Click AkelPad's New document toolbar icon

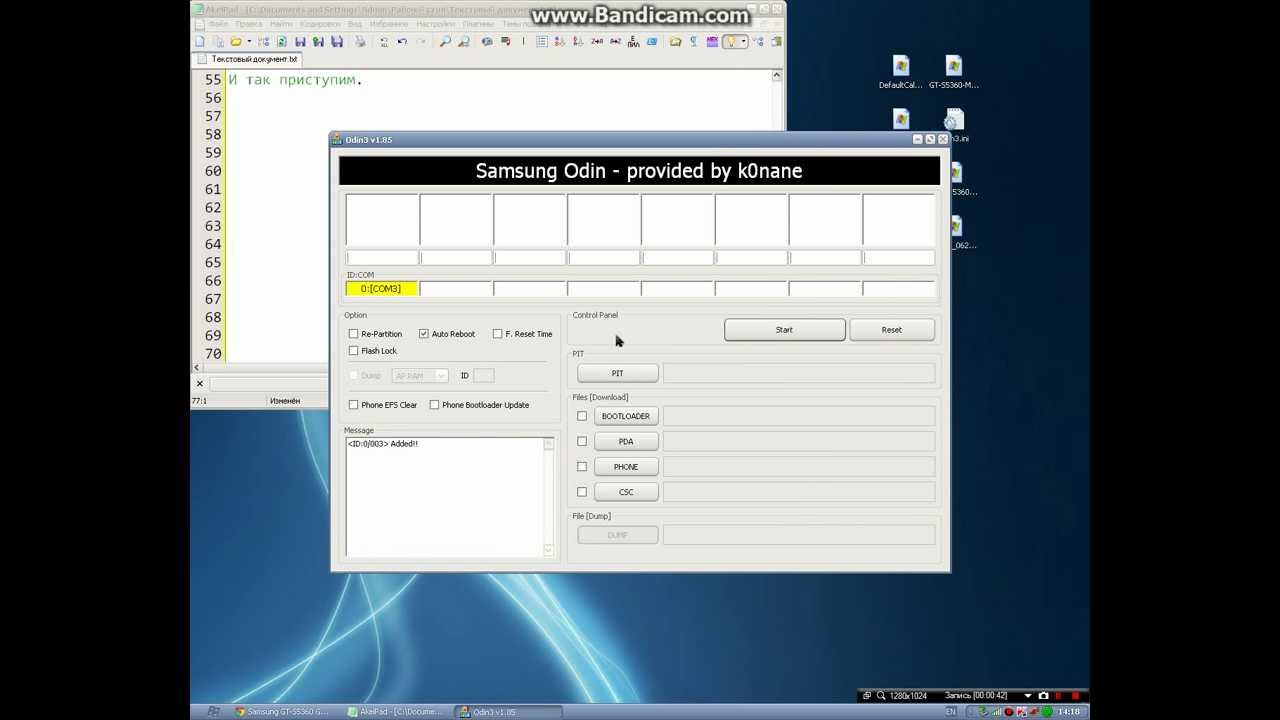tap(199, 41)
